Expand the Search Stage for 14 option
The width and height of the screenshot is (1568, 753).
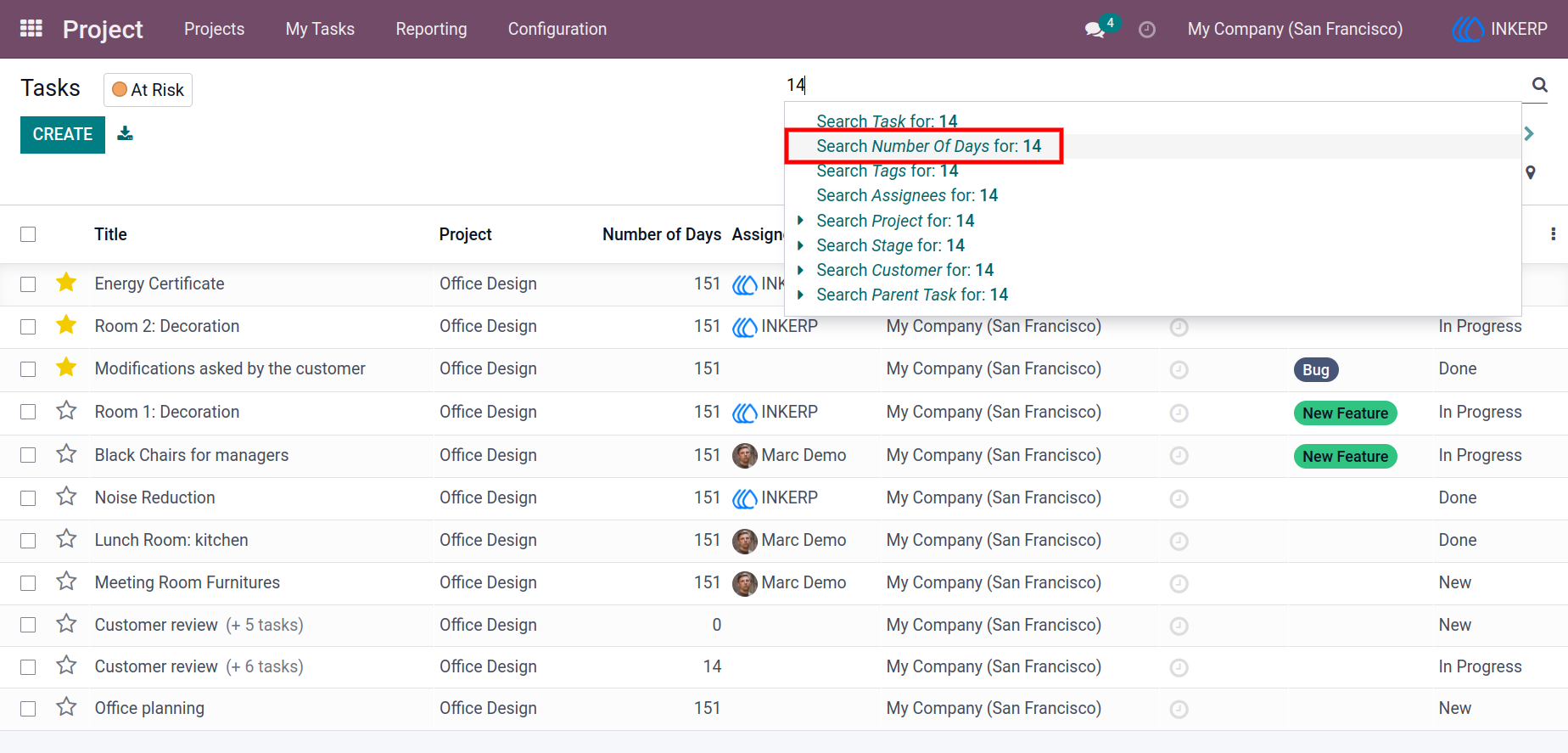[800, 245]
